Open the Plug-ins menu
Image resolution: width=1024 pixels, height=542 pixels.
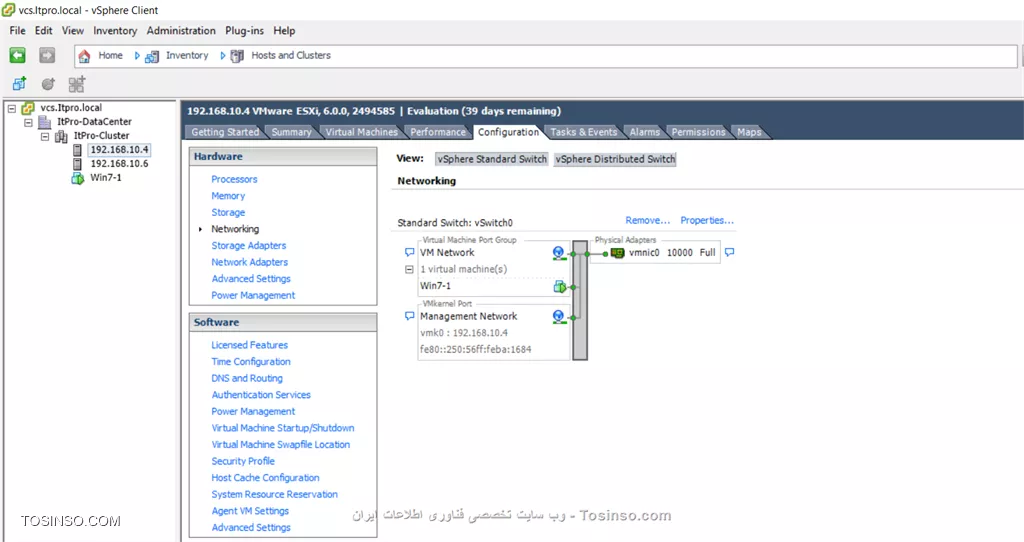244,31
